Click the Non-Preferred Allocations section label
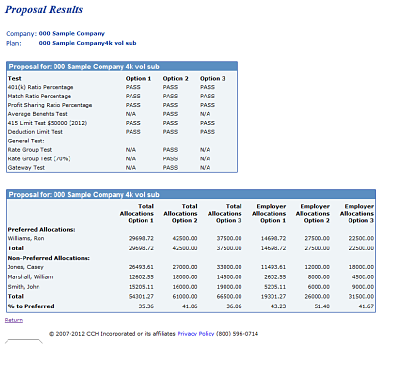 (49, 258)
